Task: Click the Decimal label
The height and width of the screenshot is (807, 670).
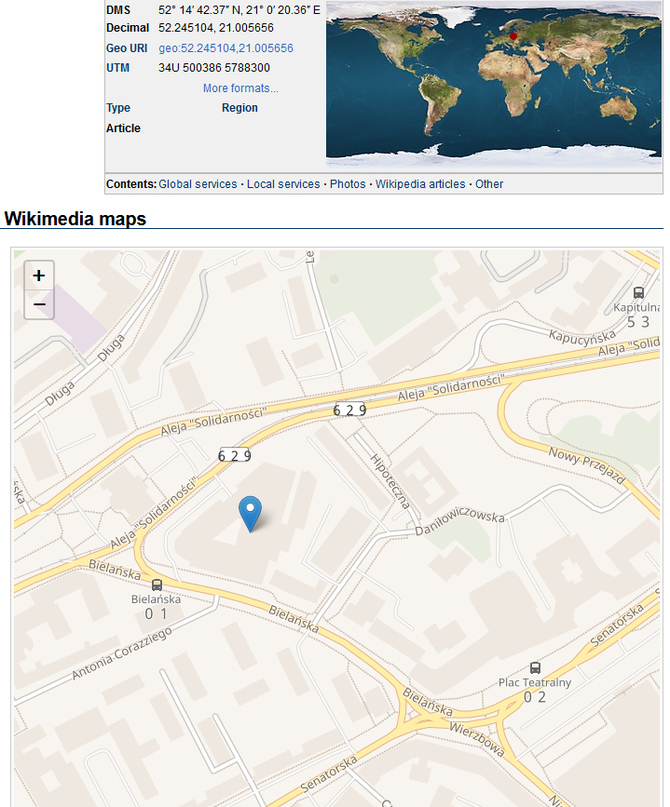Action: [128, 27]
